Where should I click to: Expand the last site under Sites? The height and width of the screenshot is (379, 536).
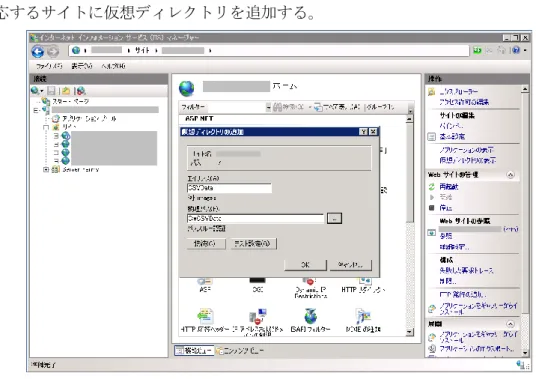56,161
